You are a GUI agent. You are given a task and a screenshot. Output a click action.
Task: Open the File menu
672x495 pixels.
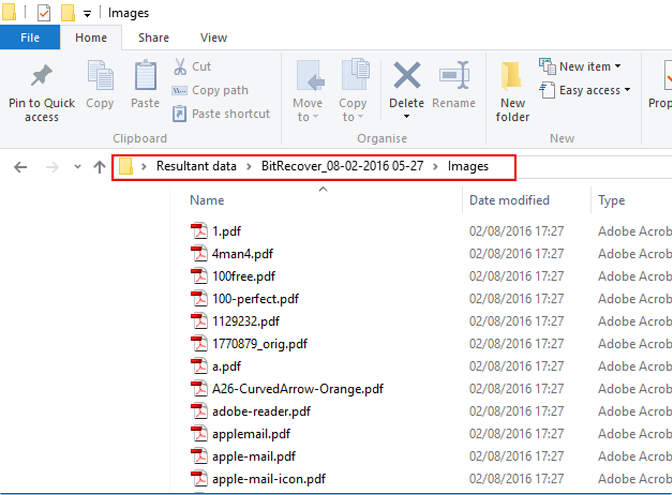[30, 37]
